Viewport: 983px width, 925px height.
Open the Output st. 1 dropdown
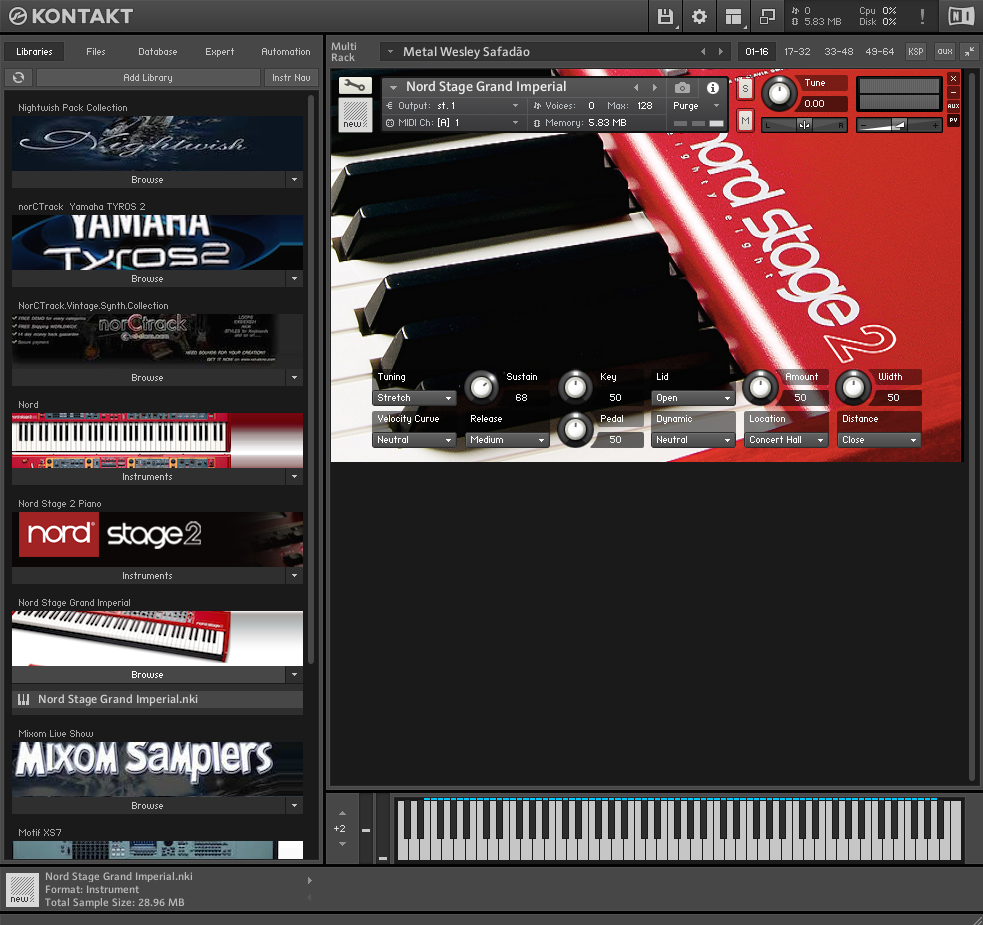[x=453, y=105]
